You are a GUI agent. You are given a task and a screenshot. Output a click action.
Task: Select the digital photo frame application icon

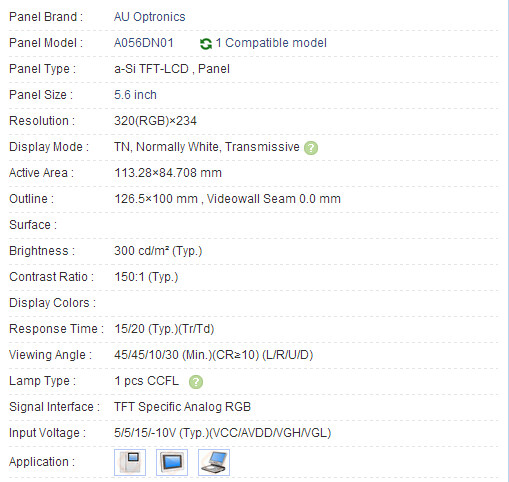pyautogui.click(x=172, y=462)
